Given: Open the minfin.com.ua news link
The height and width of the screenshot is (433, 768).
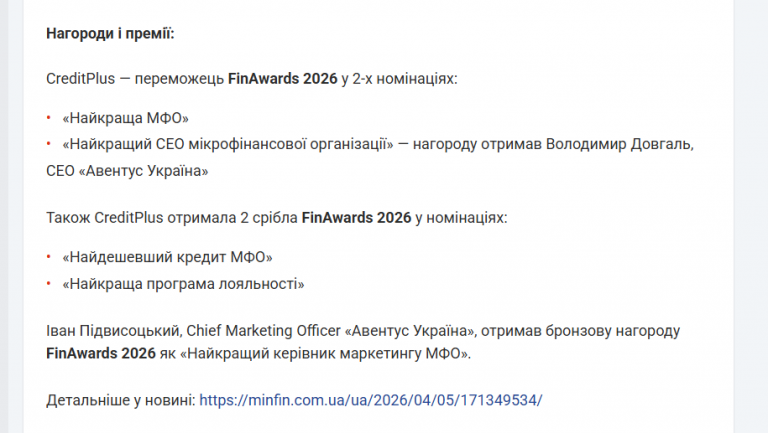Looking at the screenshot, I should (371, 400).
